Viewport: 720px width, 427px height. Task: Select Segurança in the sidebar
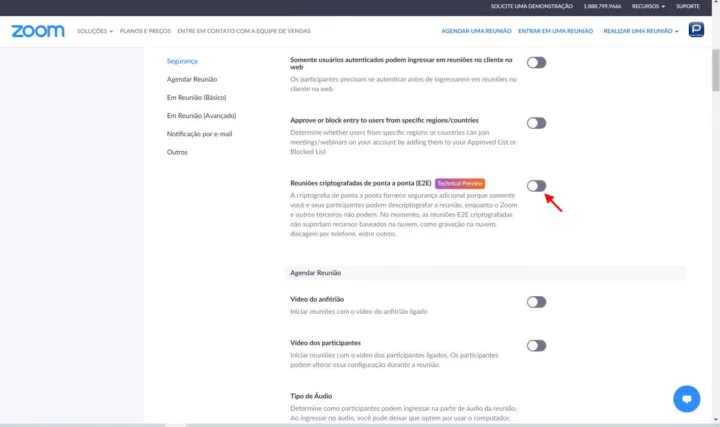click(182, 61)
